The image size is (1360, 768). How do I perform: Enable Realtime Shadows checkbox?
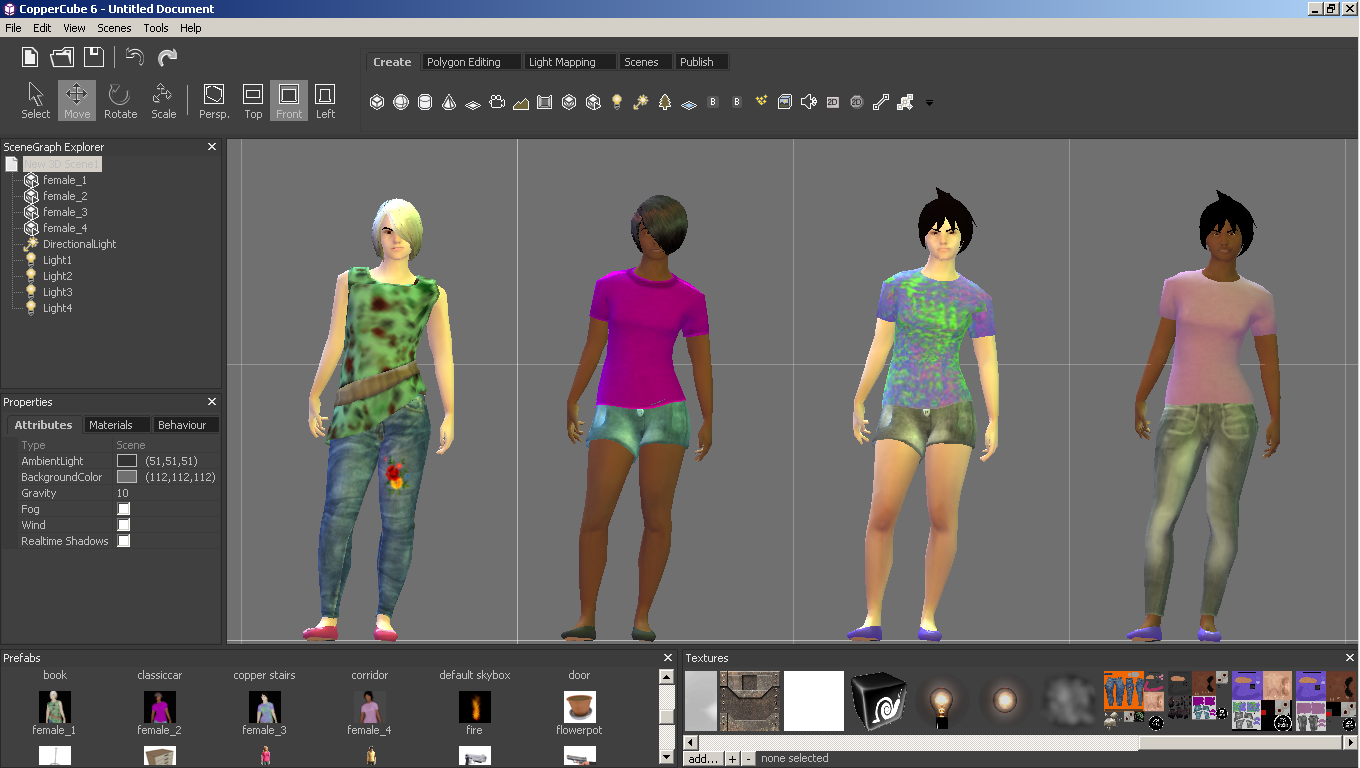124,541
